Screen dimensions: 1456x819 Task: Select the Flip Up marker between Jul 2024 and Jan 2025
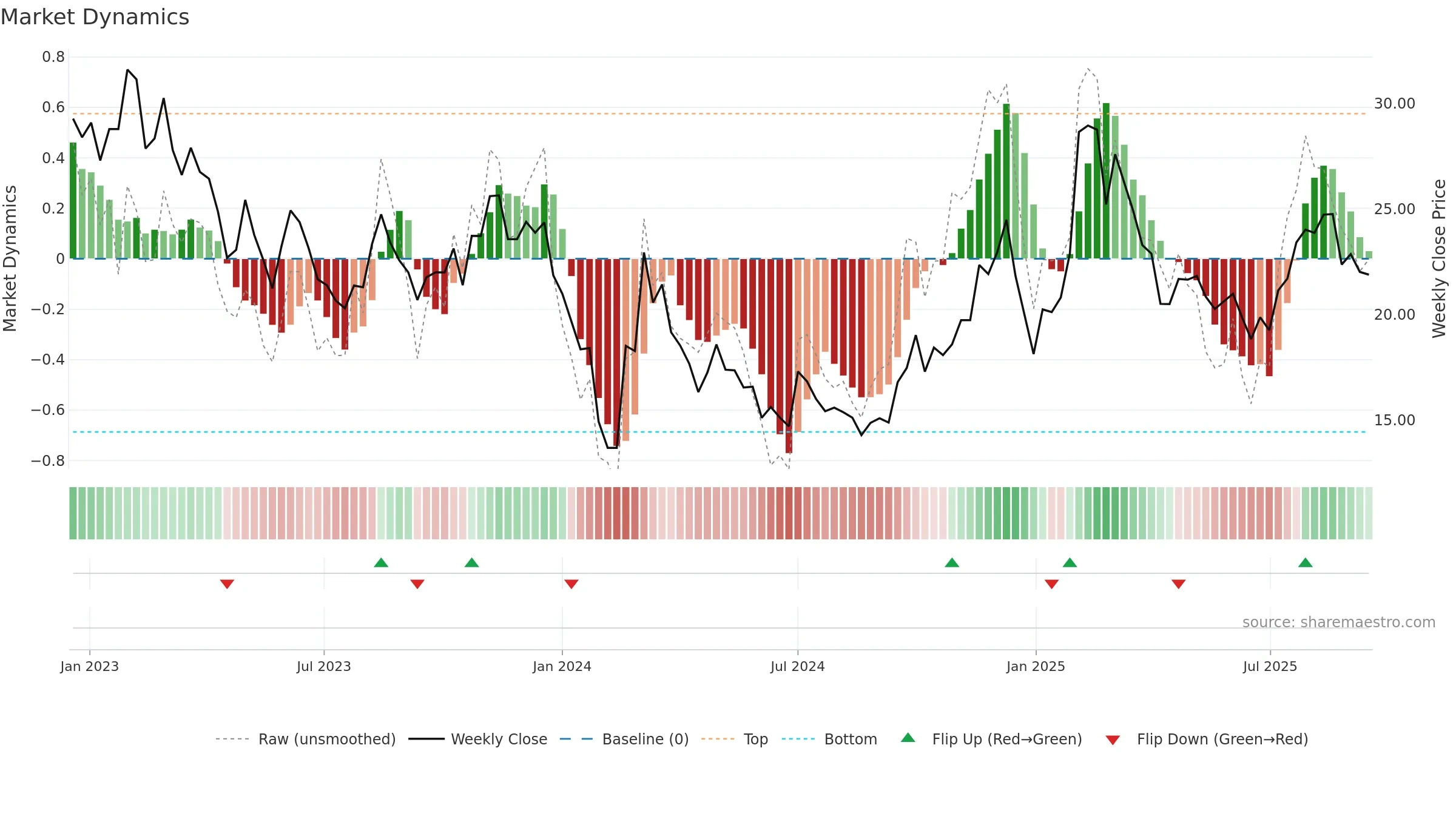[952, 562]
